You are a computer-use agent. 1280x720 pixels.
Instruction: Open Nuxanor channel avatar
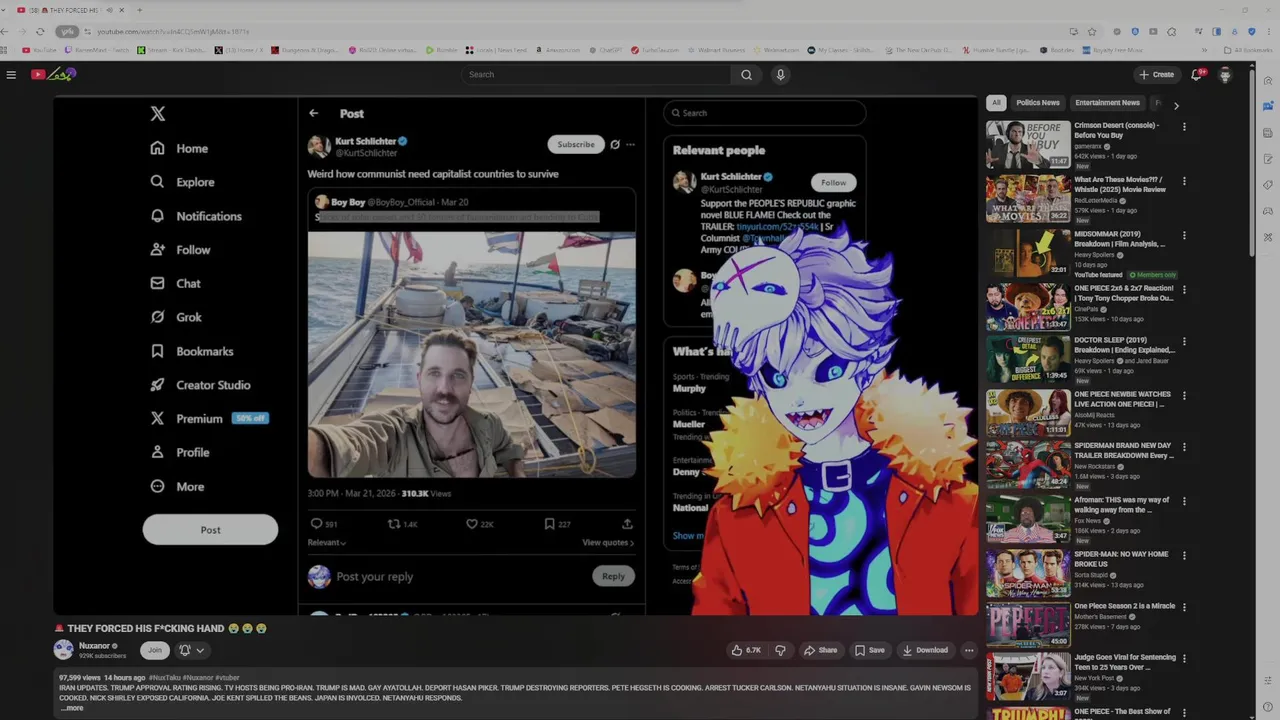(x=63, y=650)
